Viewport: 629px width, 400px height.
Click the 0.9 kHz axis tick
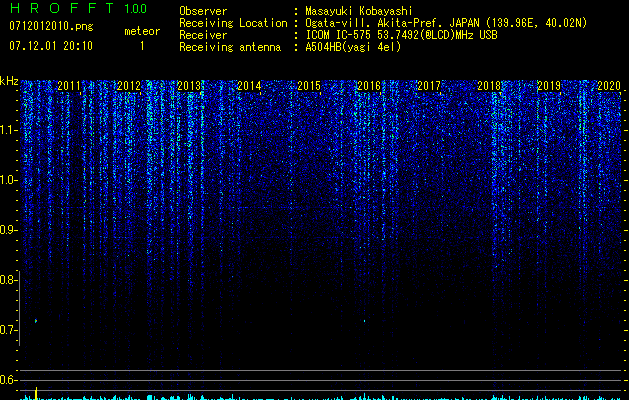9,230
